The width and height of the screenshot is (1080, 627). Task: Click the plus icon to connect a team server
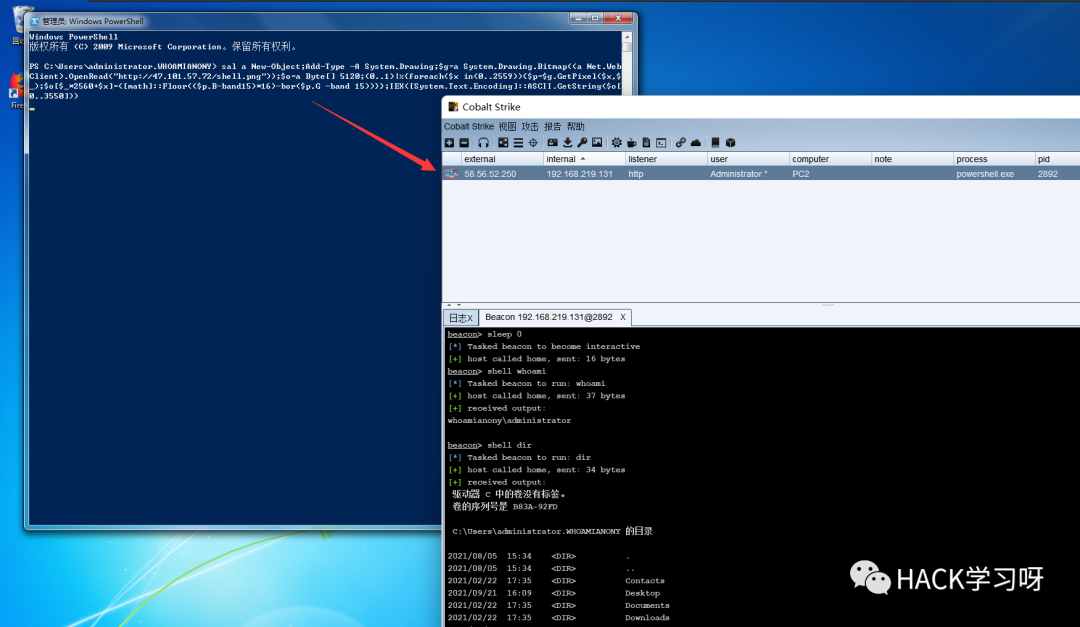pyautogui.click(x=449, y=143)
